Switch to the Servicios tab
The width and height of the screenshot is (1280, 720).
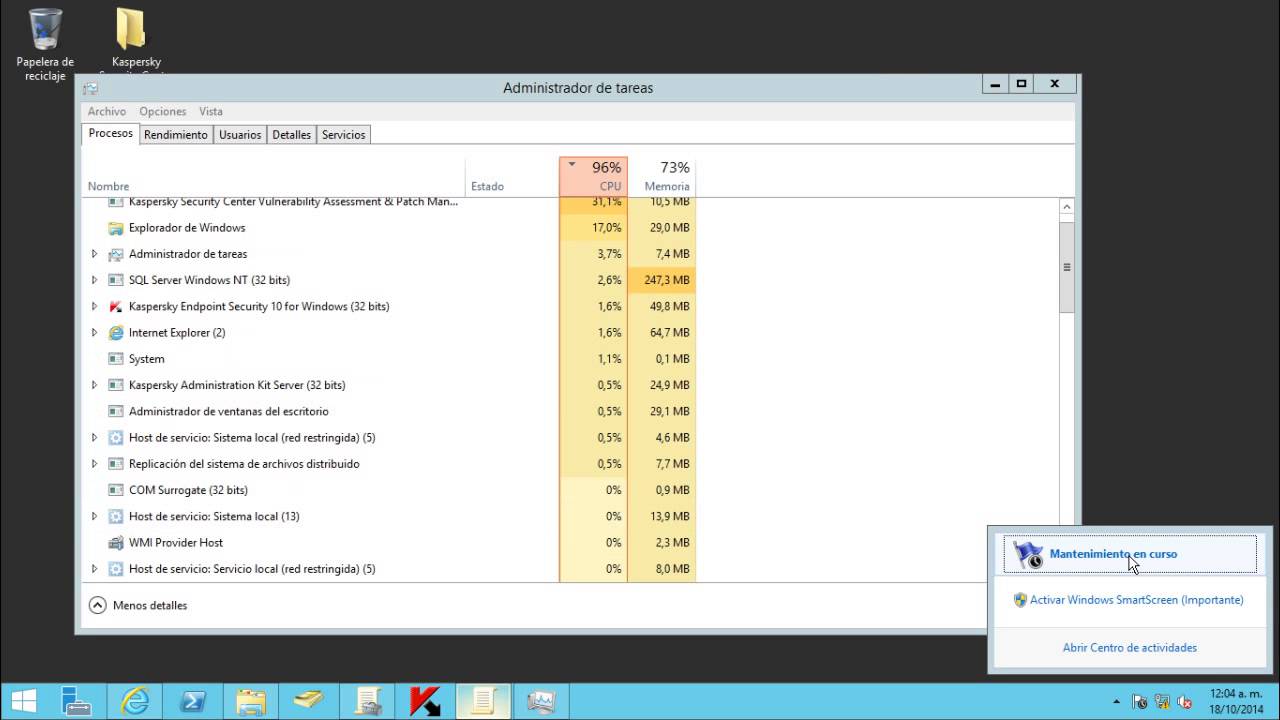[x=344, y=135]
